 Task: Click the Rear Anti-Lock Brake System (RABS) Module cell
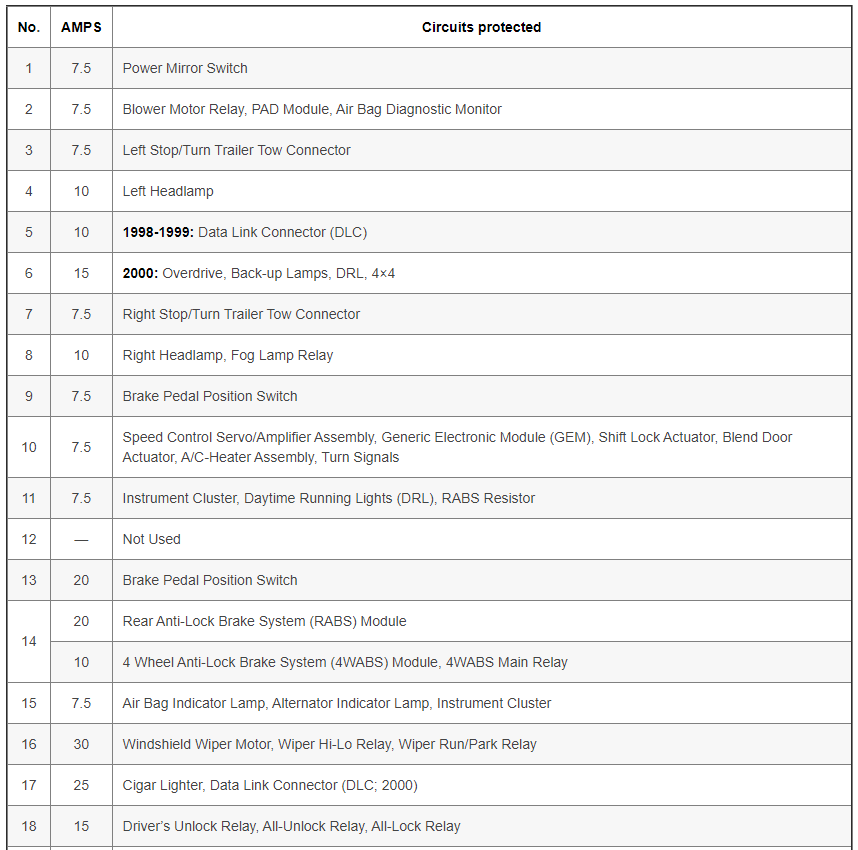pyautogui.click(x=264, y=621)
